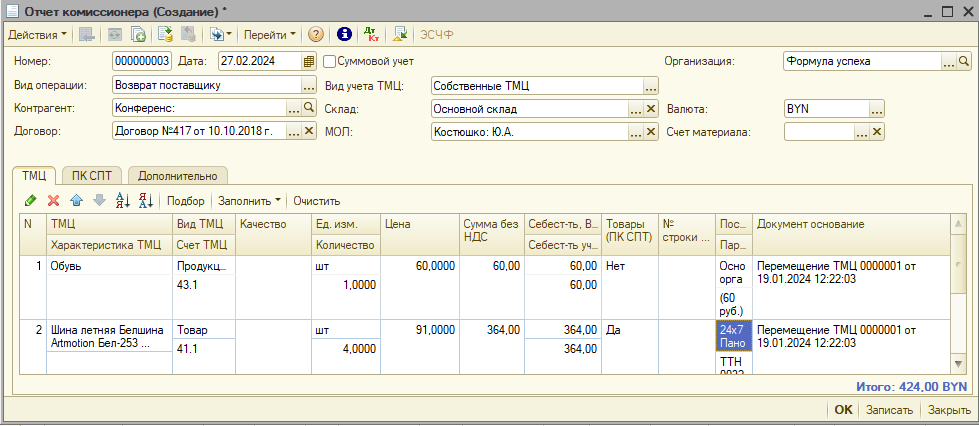Click the help question mark icon
Image resolution: width=979 pixels, height=426 pixels.
(316, 34)
